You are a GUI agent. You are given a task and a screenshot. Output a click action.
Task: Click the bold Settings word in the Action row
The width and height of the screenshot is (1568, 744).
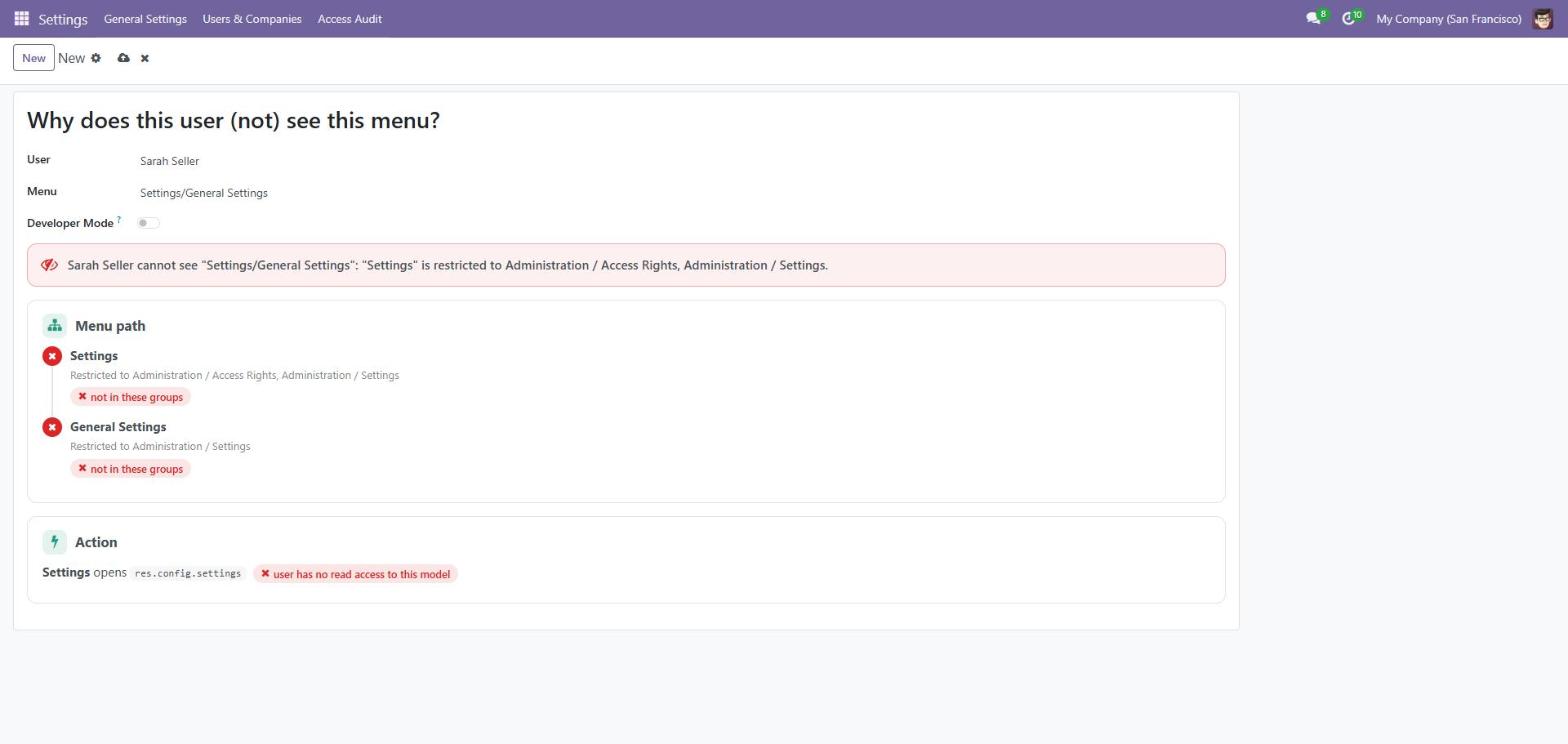pos(66,573)
